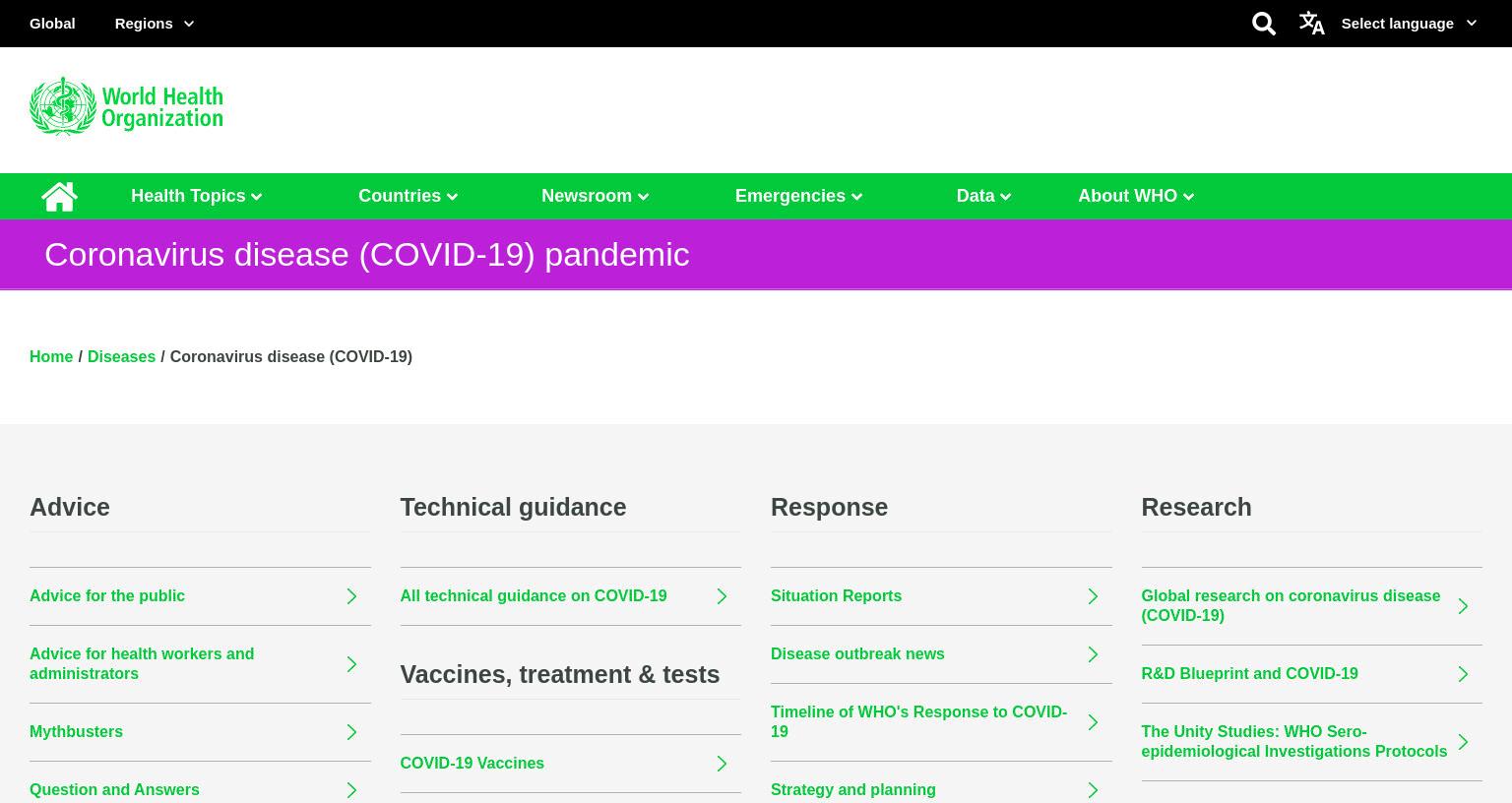The height and width of the screenshot is (803, 1512).
Task: Click the Research section heading
Action: click(1196, 507)
